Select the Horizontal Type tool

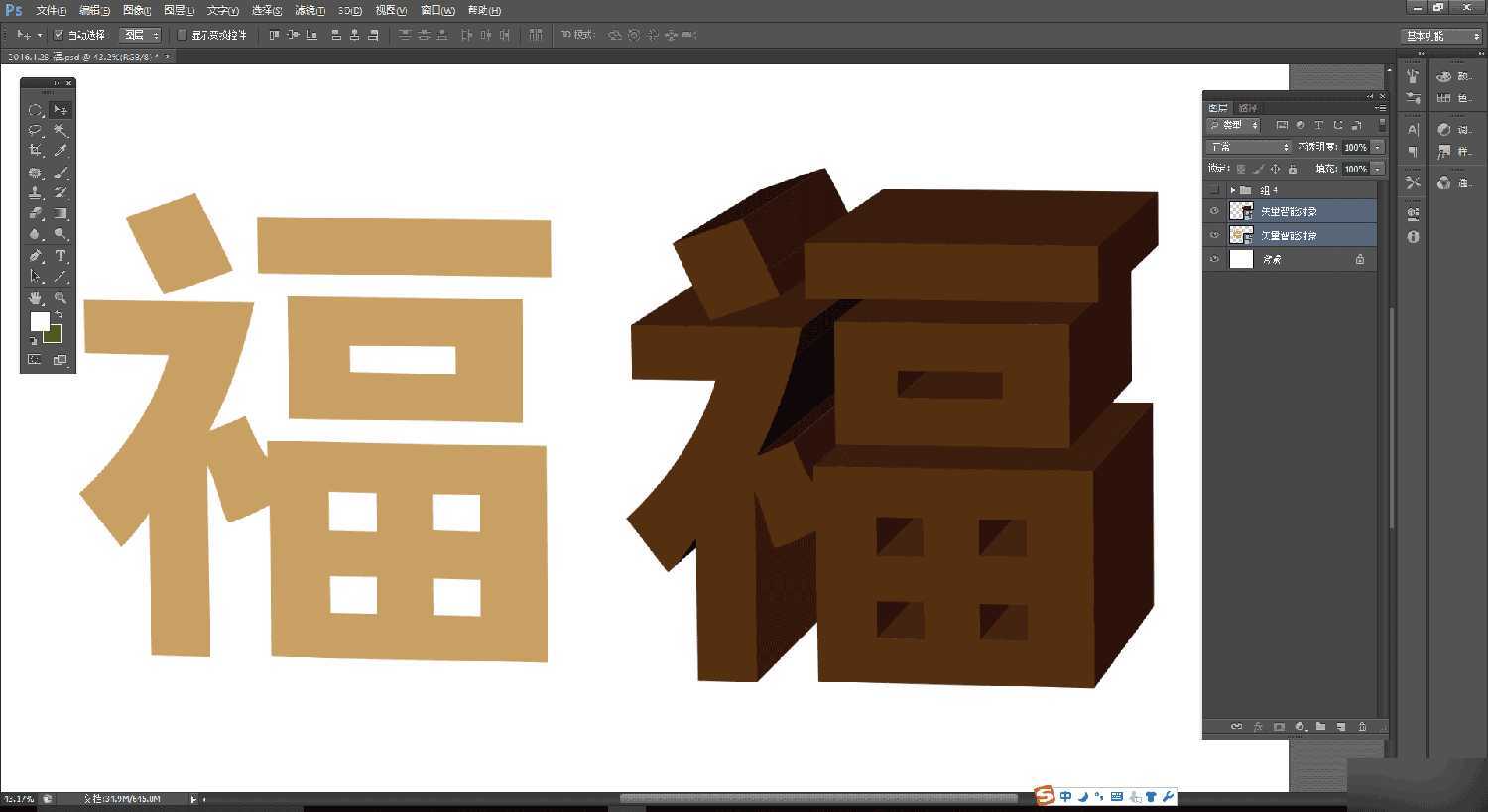[x=60, y=255]
